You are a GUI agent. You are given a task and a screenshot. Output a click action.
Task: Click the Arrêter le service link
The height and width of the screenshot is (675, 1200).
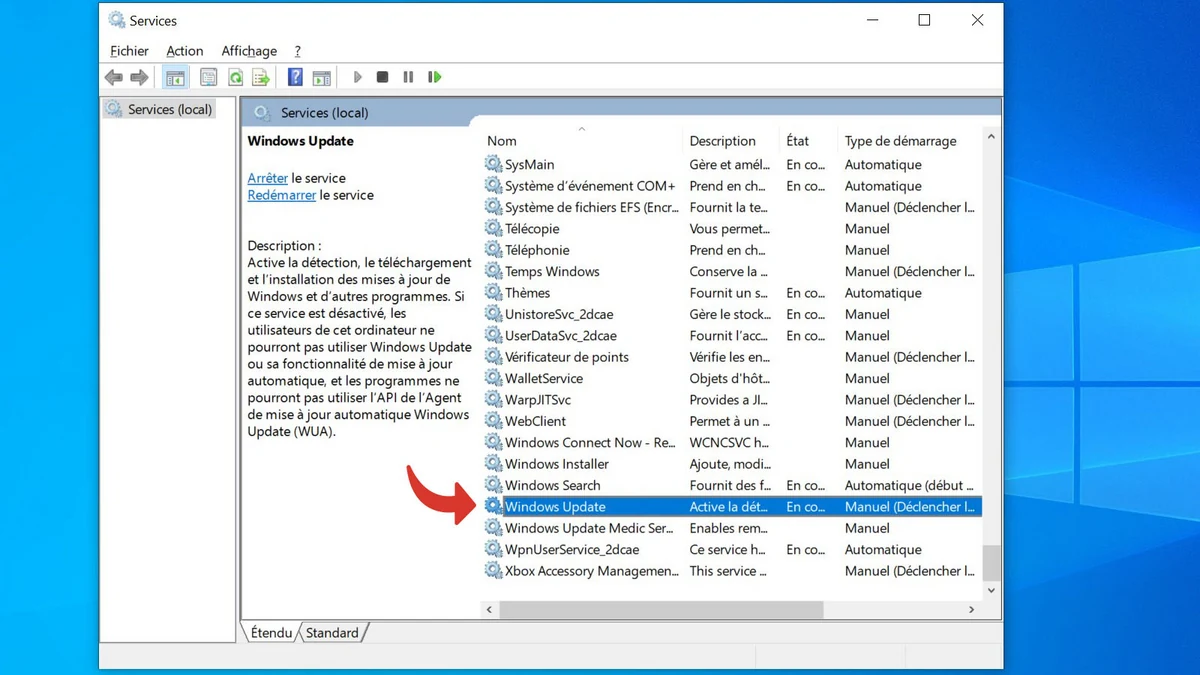pos(267,178)
